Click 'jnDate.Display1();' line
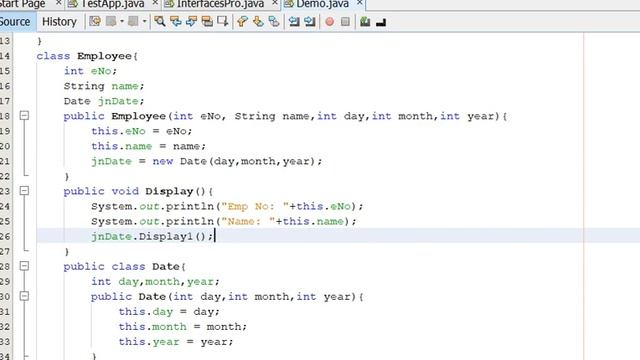Image resolution: width=640 pixels, height=360 pixels. point(152,236)
